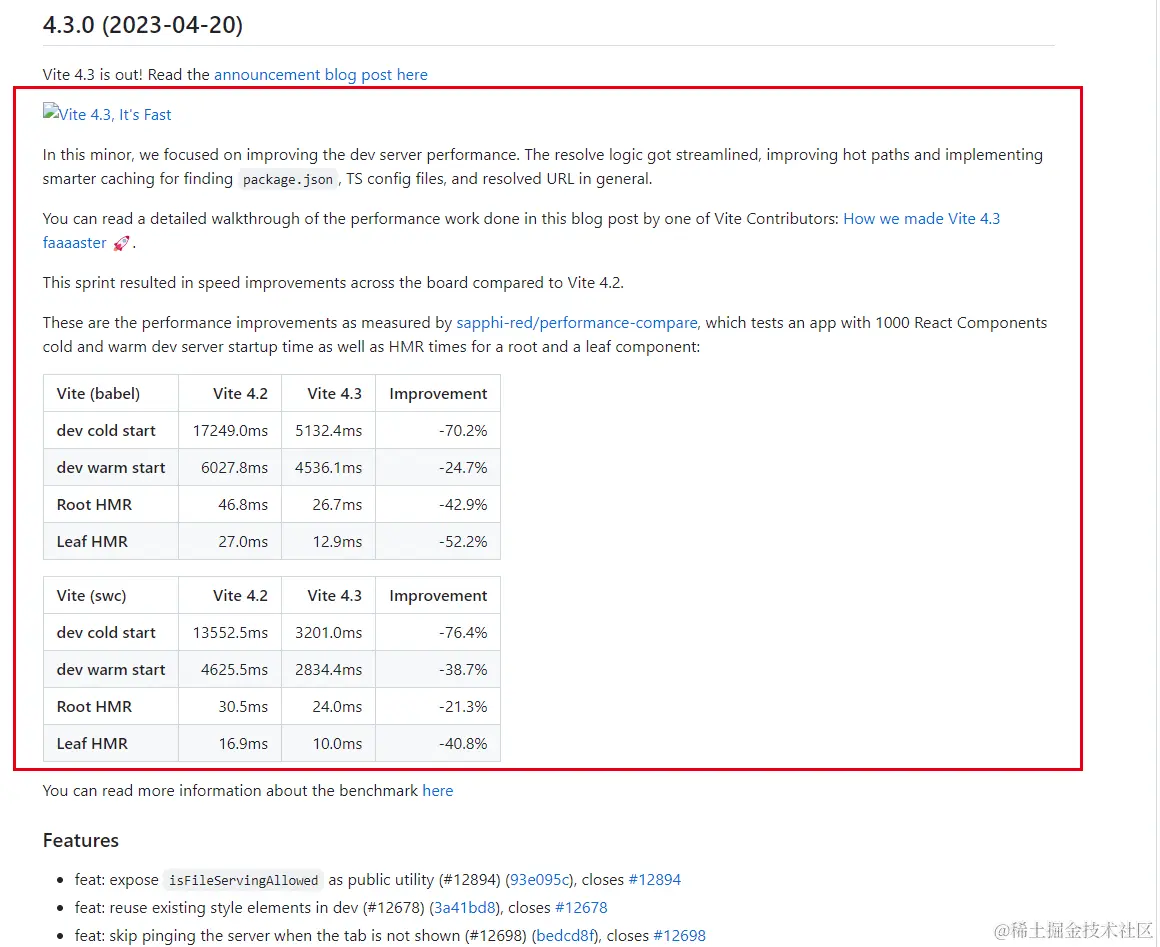1160x947 pixels.
Task: Open the announcement blog post here link
Action: coord(320,75)
